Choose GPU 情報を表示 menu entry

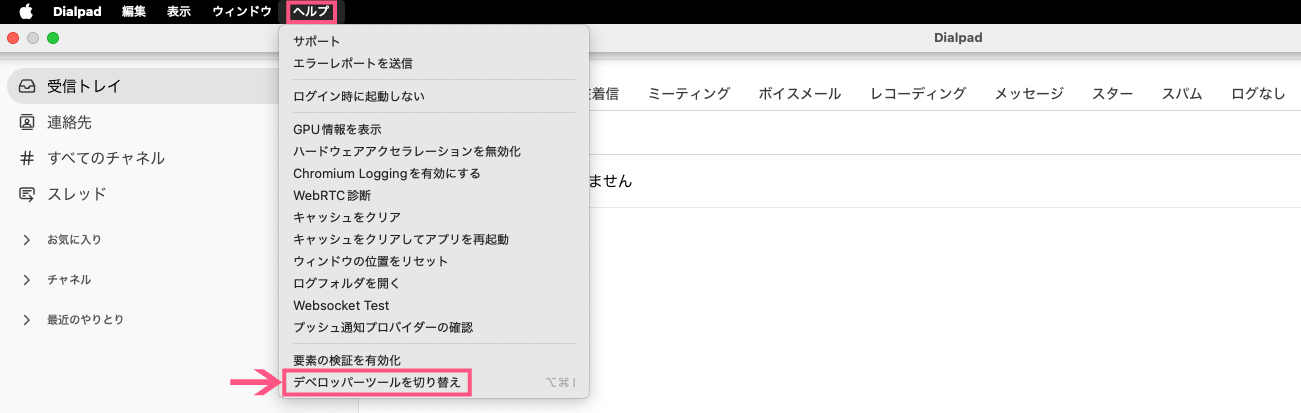[x=434, y=130]
